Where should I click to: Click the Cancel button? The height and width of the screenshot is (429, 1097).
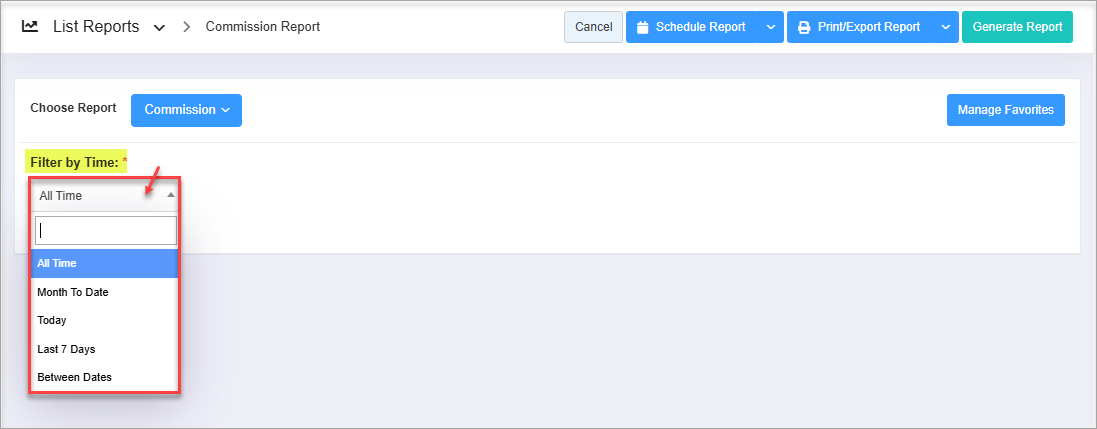click(594, 28)
